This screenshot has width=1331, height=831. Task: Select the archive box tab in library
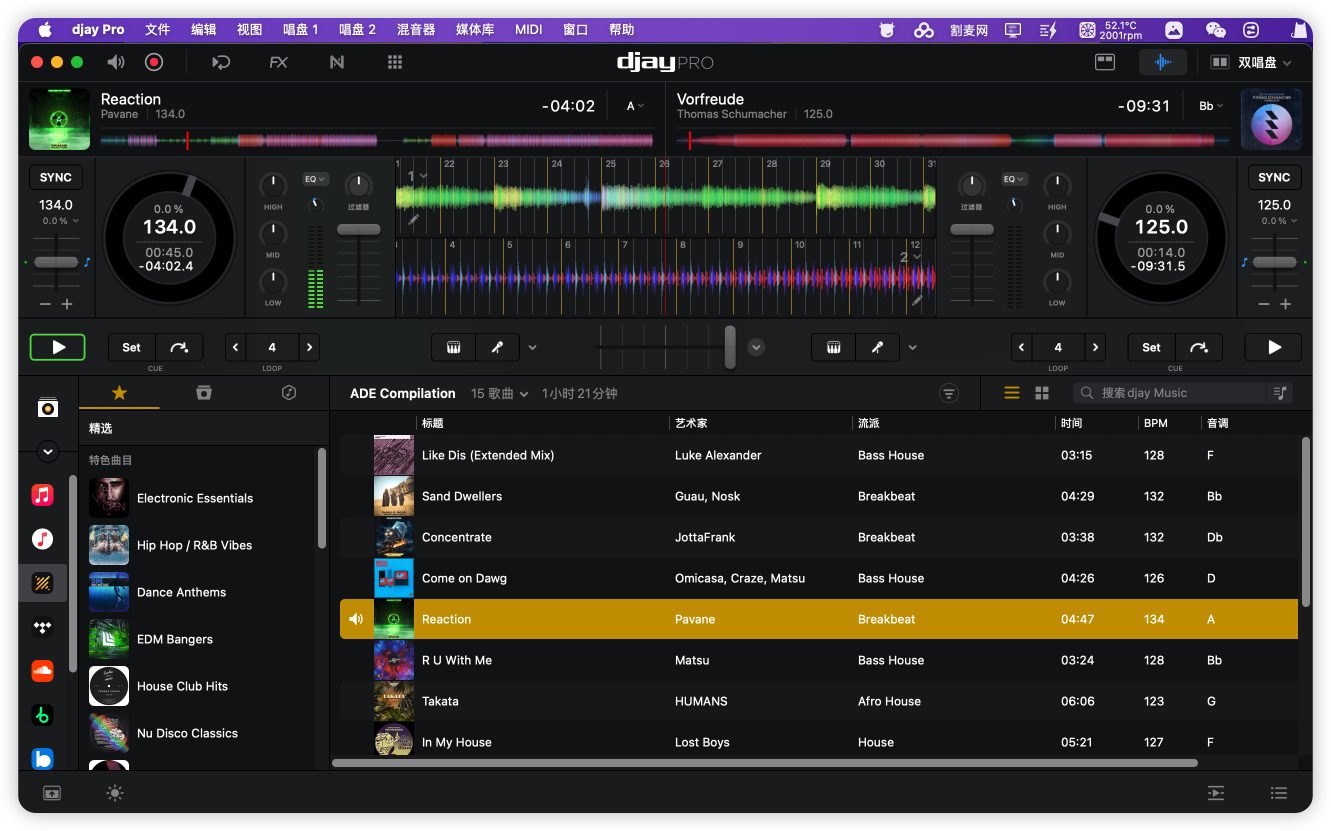tap(204, 393)
